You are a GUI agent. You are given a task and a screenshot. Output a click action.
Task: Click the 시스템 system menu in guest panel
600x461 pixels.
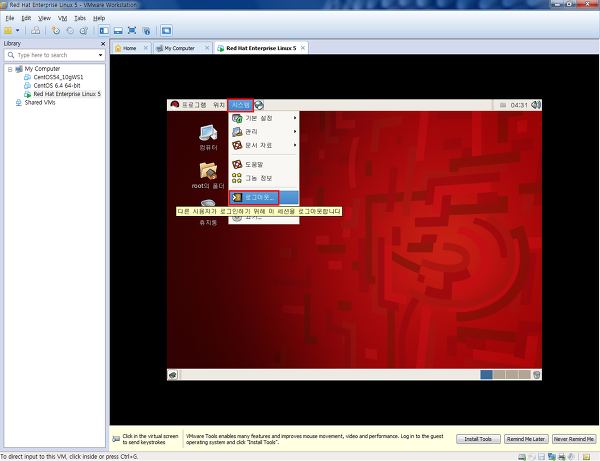click(240, 105)
